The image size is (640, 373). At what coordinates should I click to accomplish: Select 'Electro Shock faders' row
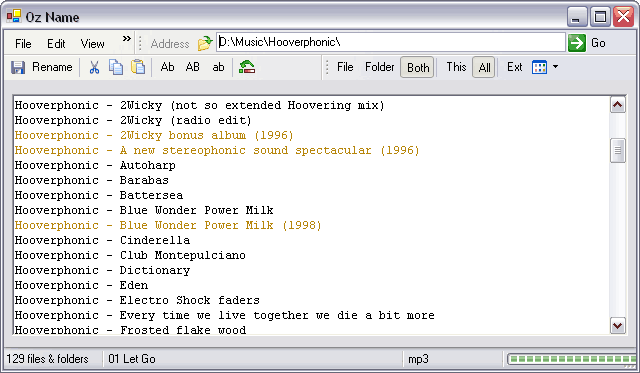tap(137, 301)
